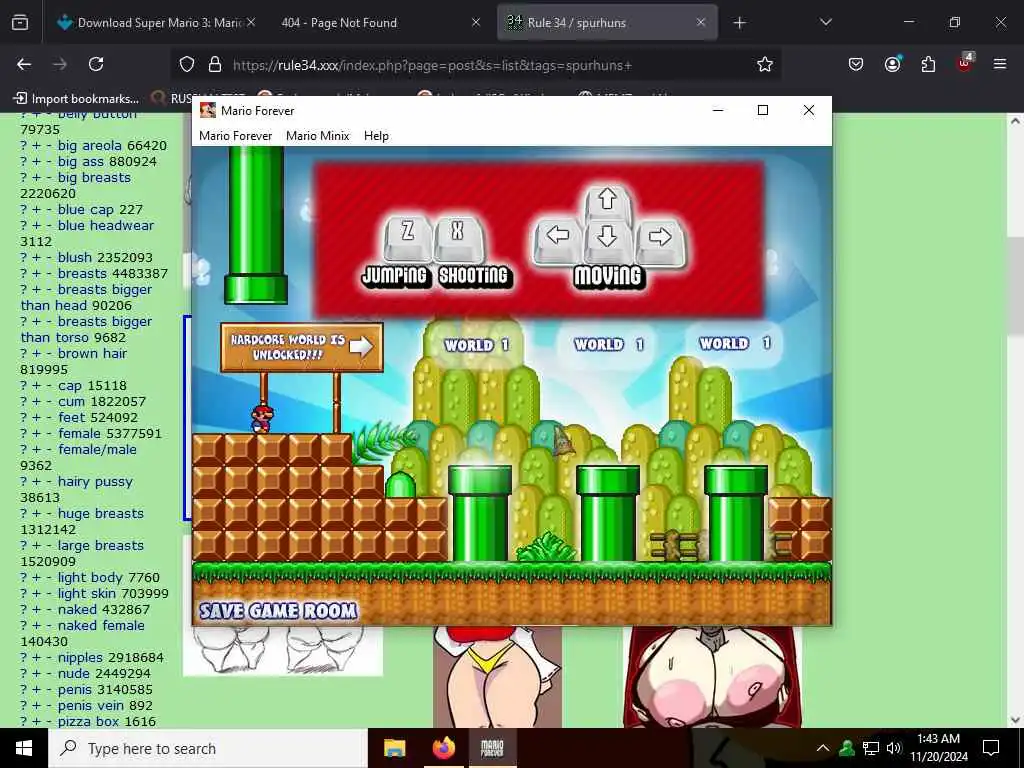Click the leftmost World 1 green pipe
This screenshot has height=768, width=1024.
[480, 514]
